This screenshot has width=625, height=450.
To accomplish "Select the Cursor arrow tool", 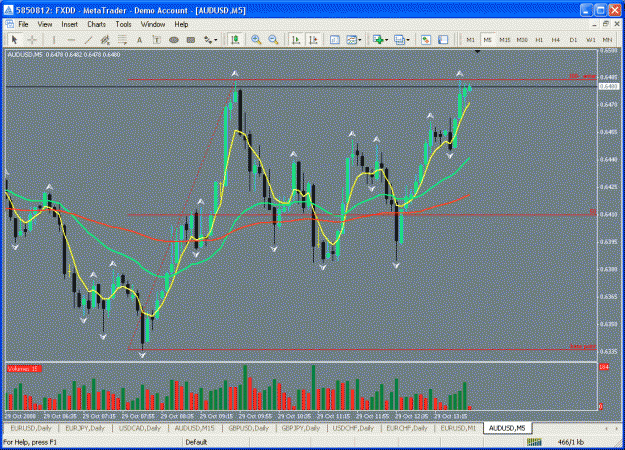I will pyautogui.click(x=14, y=39).
